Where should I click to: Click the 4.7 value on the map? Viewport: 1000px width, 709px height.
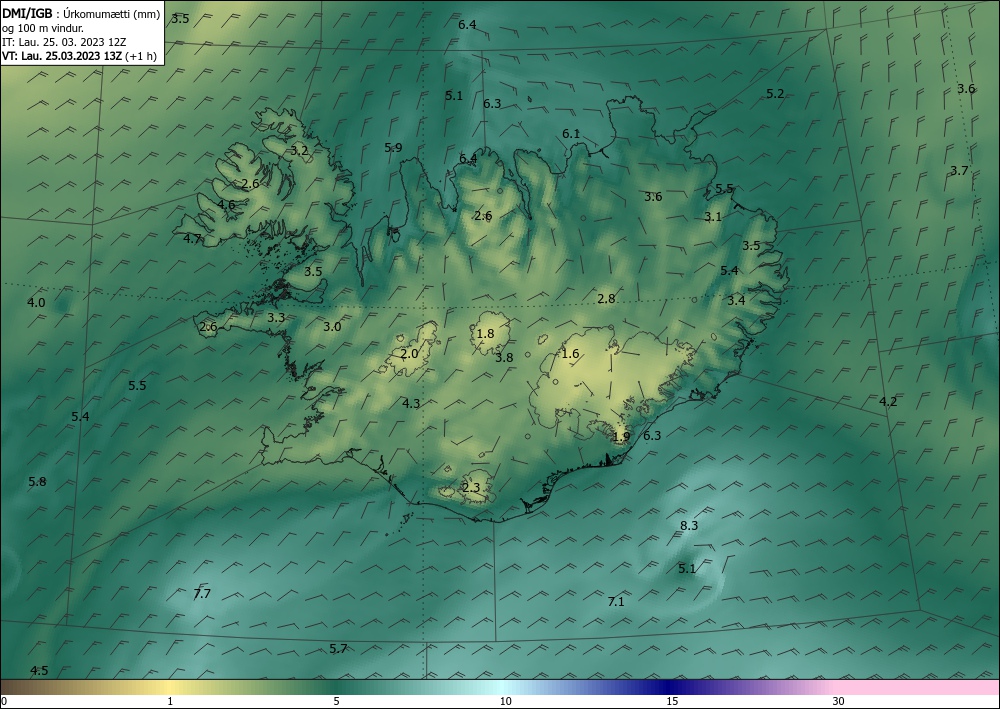click(x=192, y=239)
